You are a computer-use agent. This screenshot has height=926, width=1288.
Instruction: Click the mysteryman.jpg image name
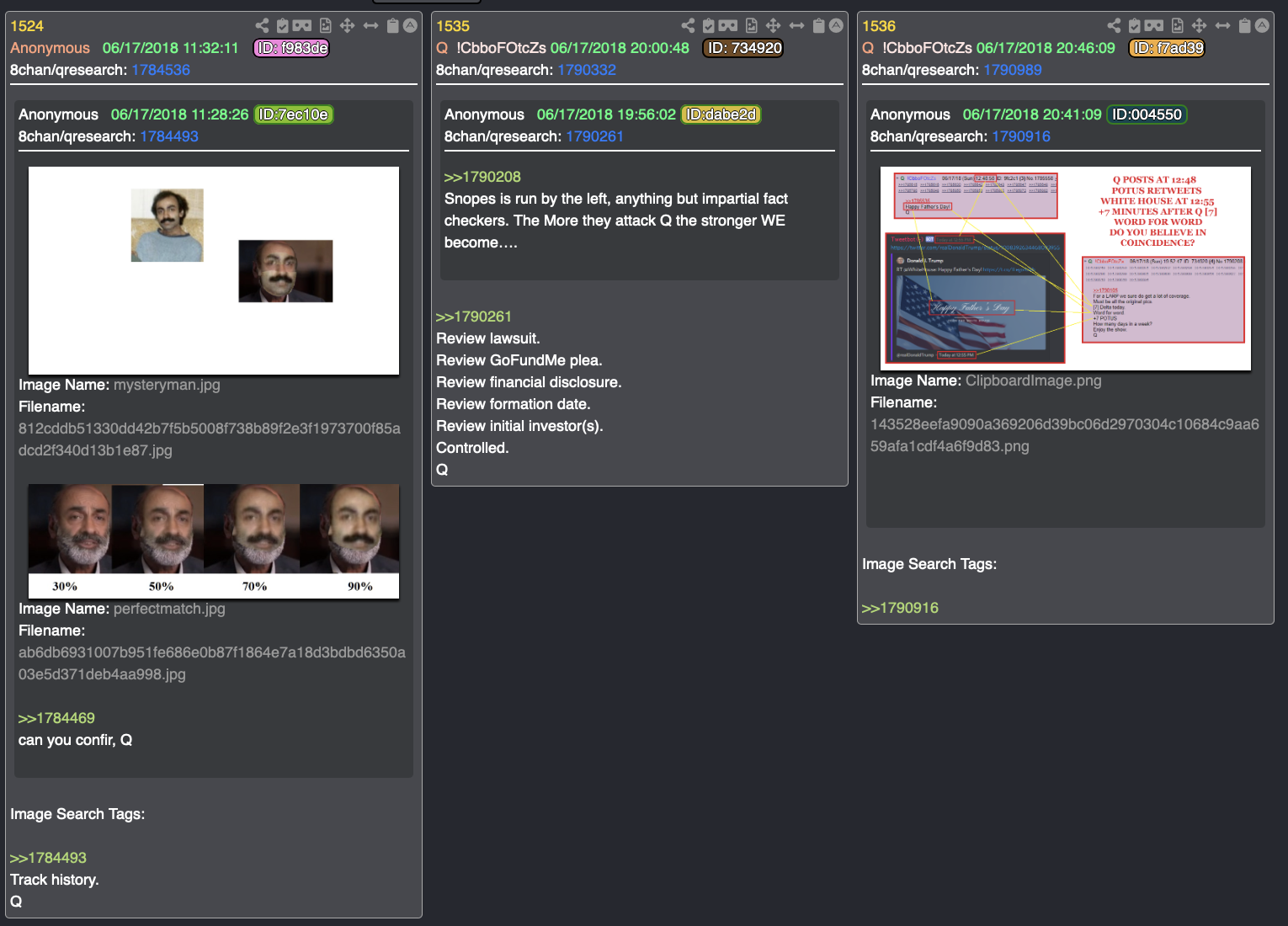(x=167, y=385)
